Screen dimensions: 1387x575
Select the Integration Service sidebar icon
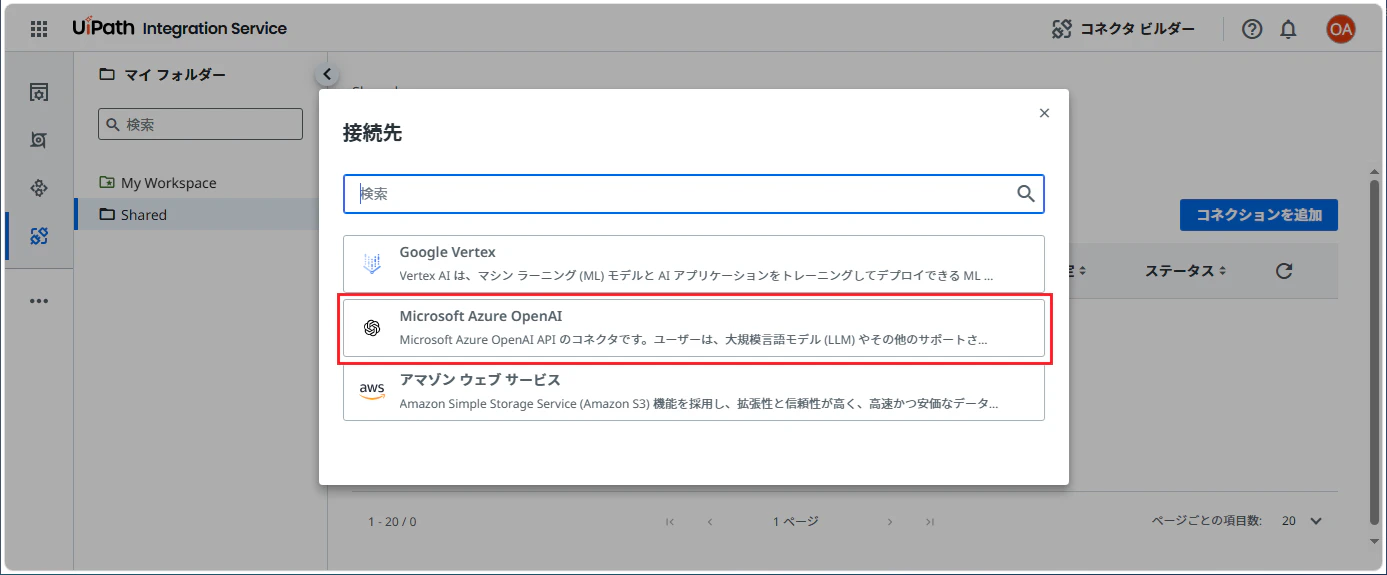pyautogui.click(x=39, y=236)
